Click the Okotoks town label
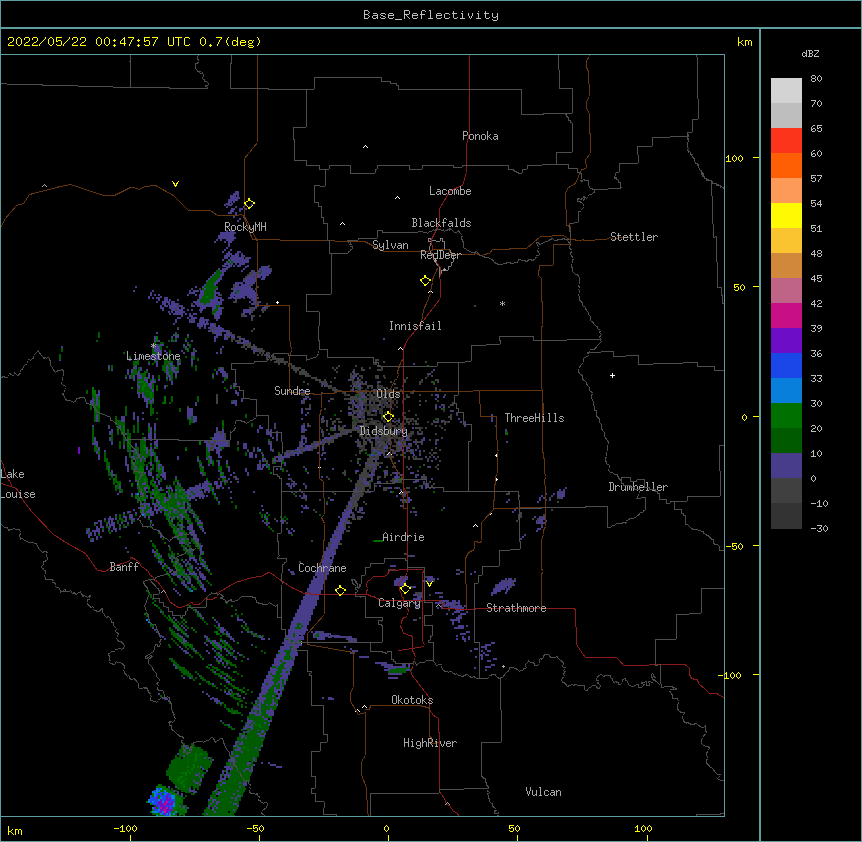The image size is (862, 842). (412, 700)
